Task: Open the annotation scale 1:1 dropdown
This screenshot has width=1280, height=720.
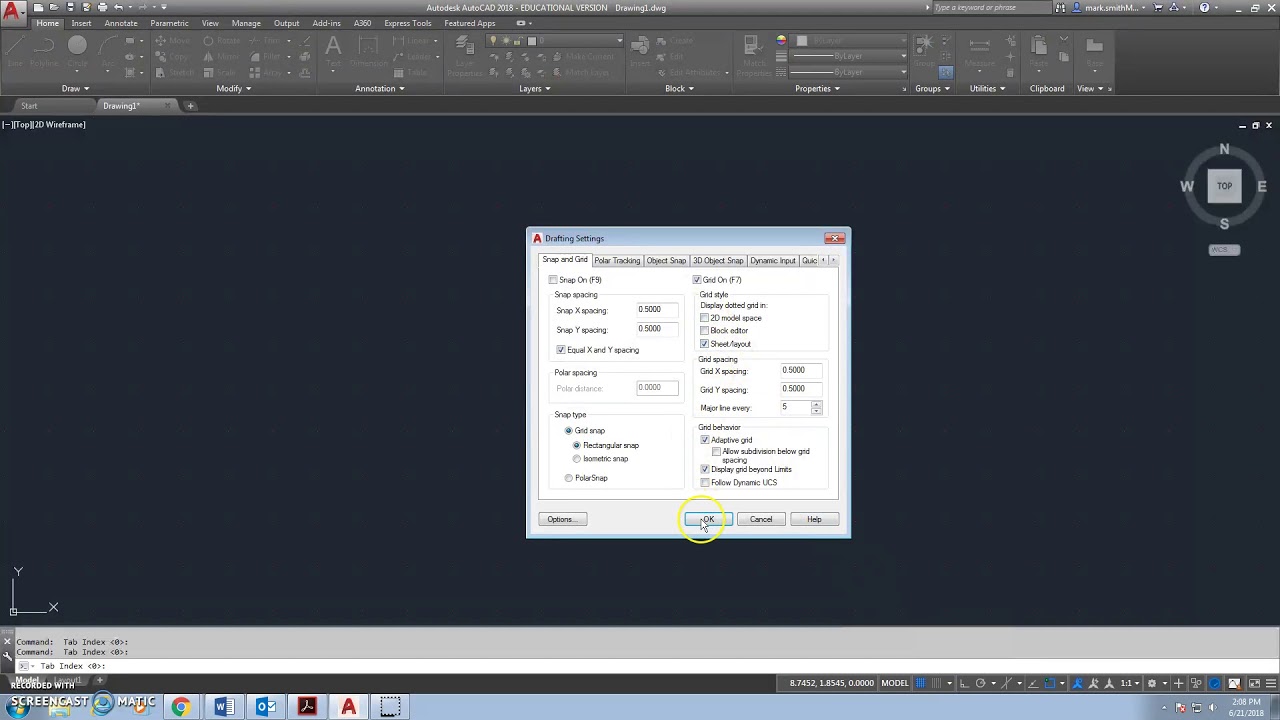Action: pyautogui.click(x=1131, y=683)
